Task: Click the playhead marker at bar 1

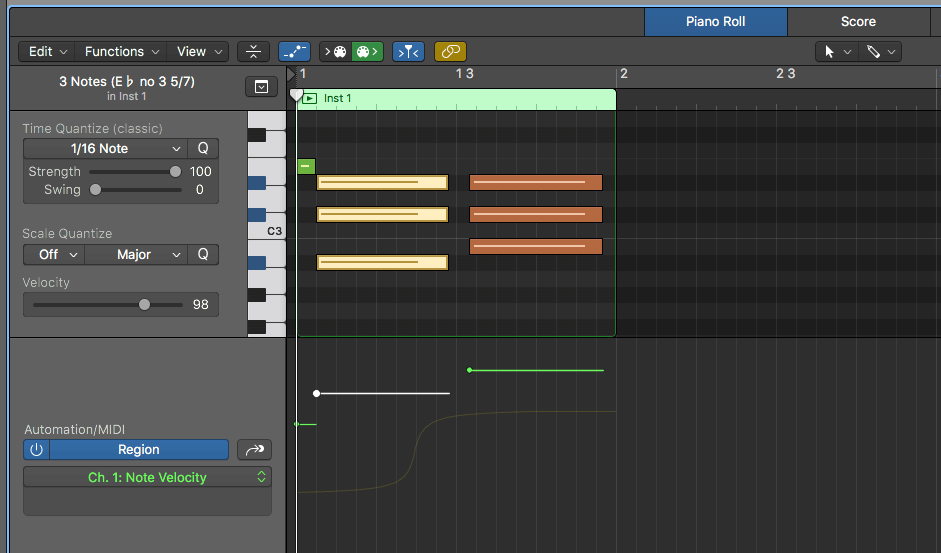Action: [295, 95]
